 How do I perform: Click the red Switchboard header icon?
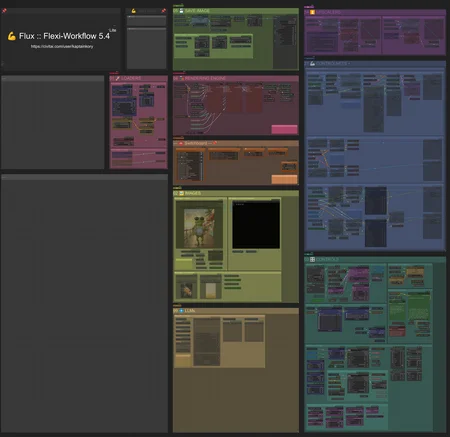click(x=181, y=143)
